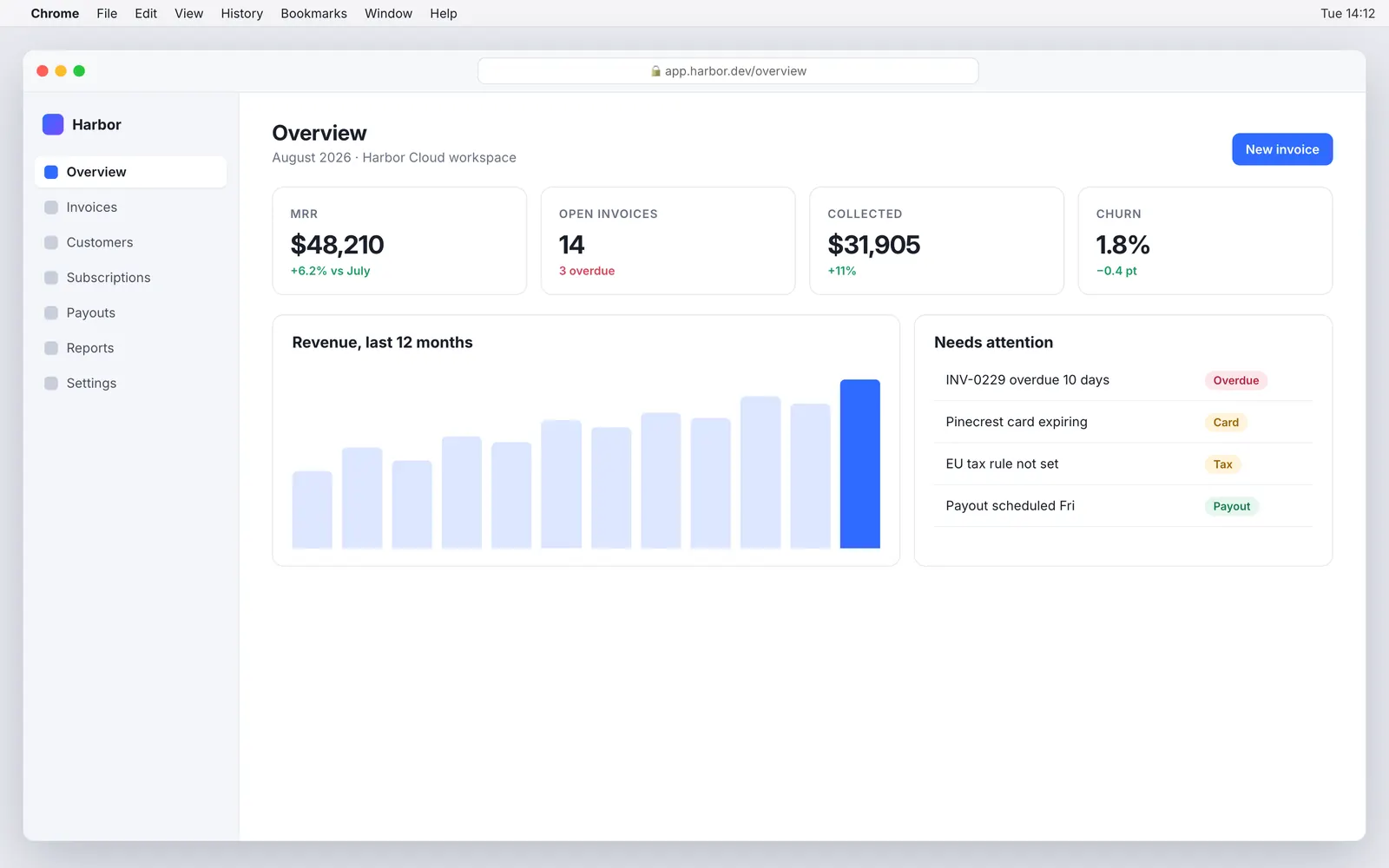Select the highlighted blue revenue bar
Image resolution: width=1389 pixels, height=868 pixels.
(x=859, y=464)
